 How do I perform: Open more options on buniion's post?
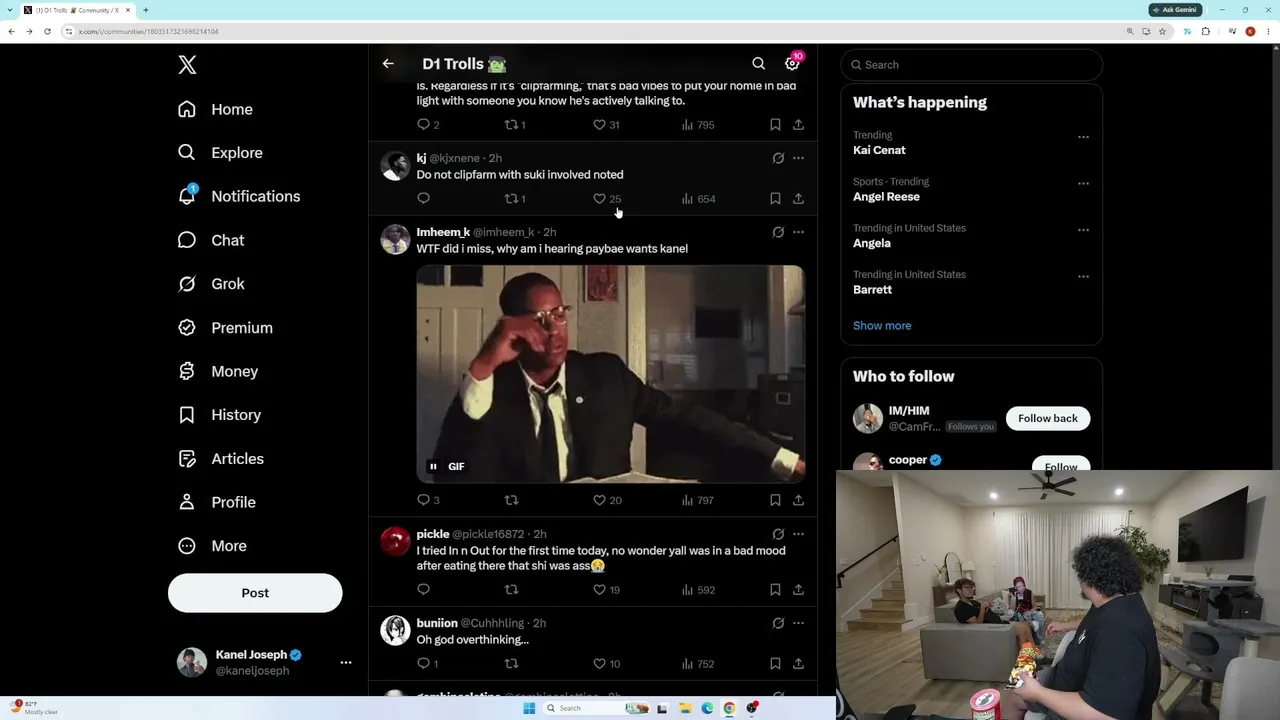click(798, 623)
